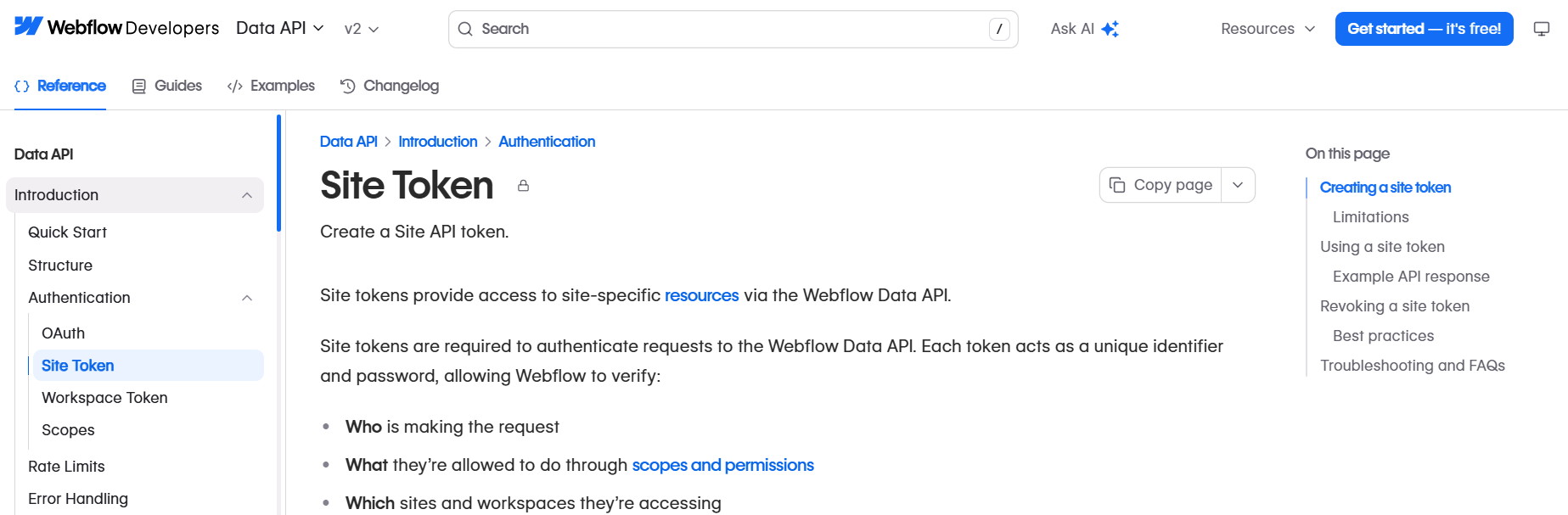Click the Ask AI sparkle icon
This screenshot has height=515, width=1568.
coord(1110,29)
